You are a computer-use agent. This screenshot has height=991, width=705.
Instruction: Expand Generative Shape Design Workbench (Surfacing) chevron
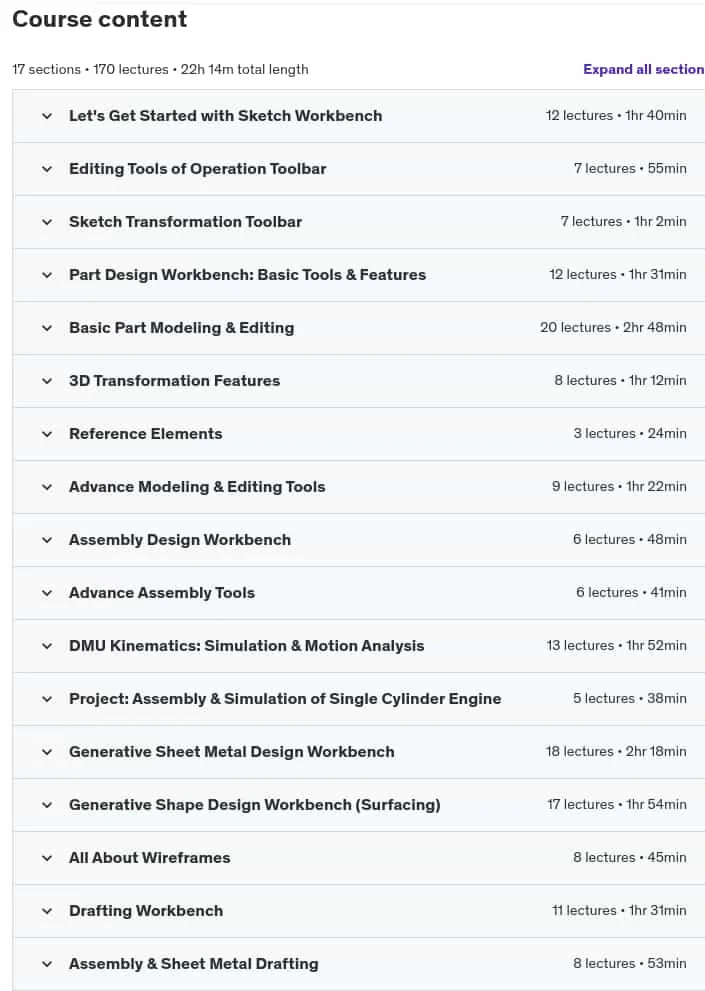click(x=47, y=805)
